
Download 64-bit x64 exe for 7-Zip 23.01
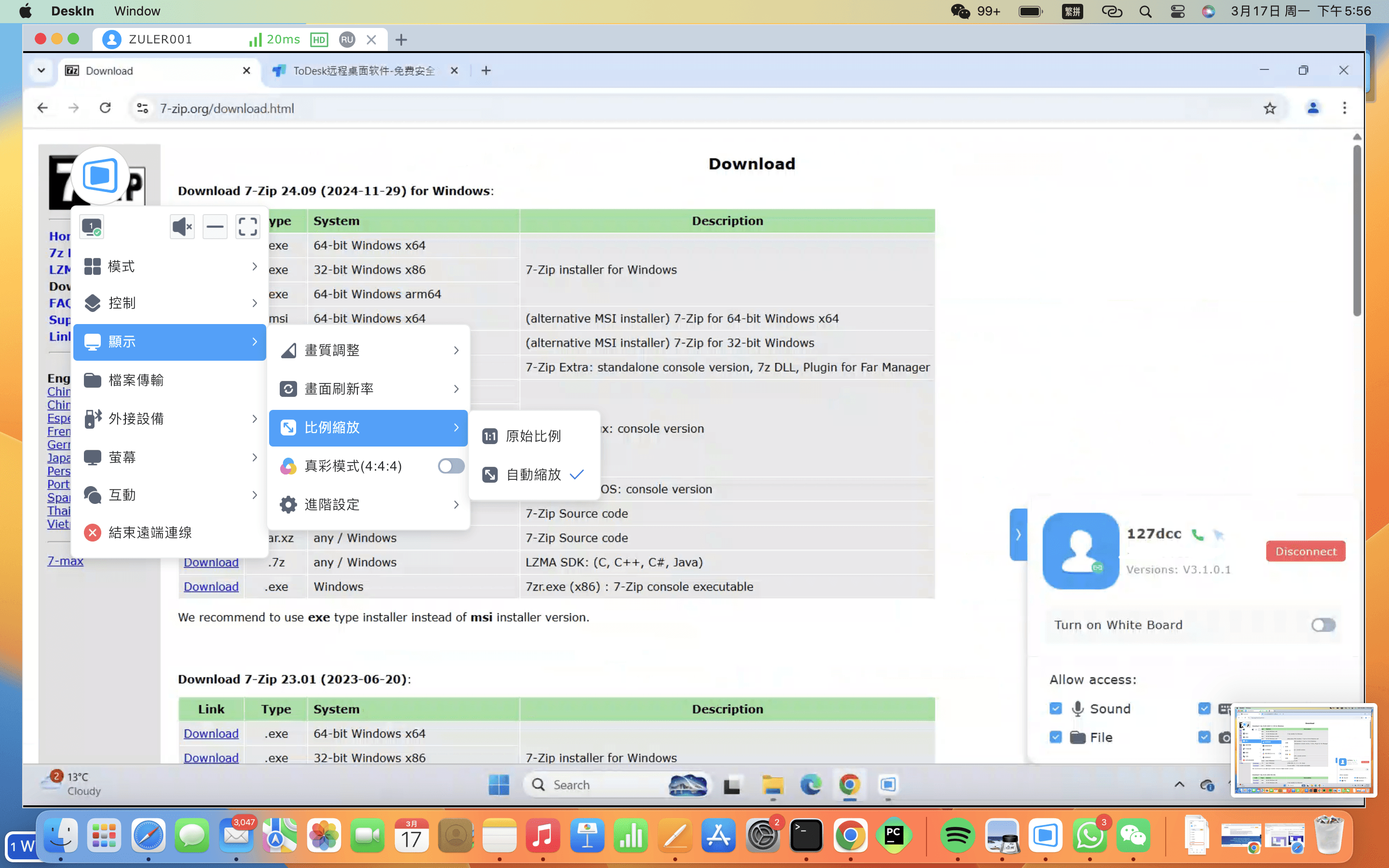point(211,733)
